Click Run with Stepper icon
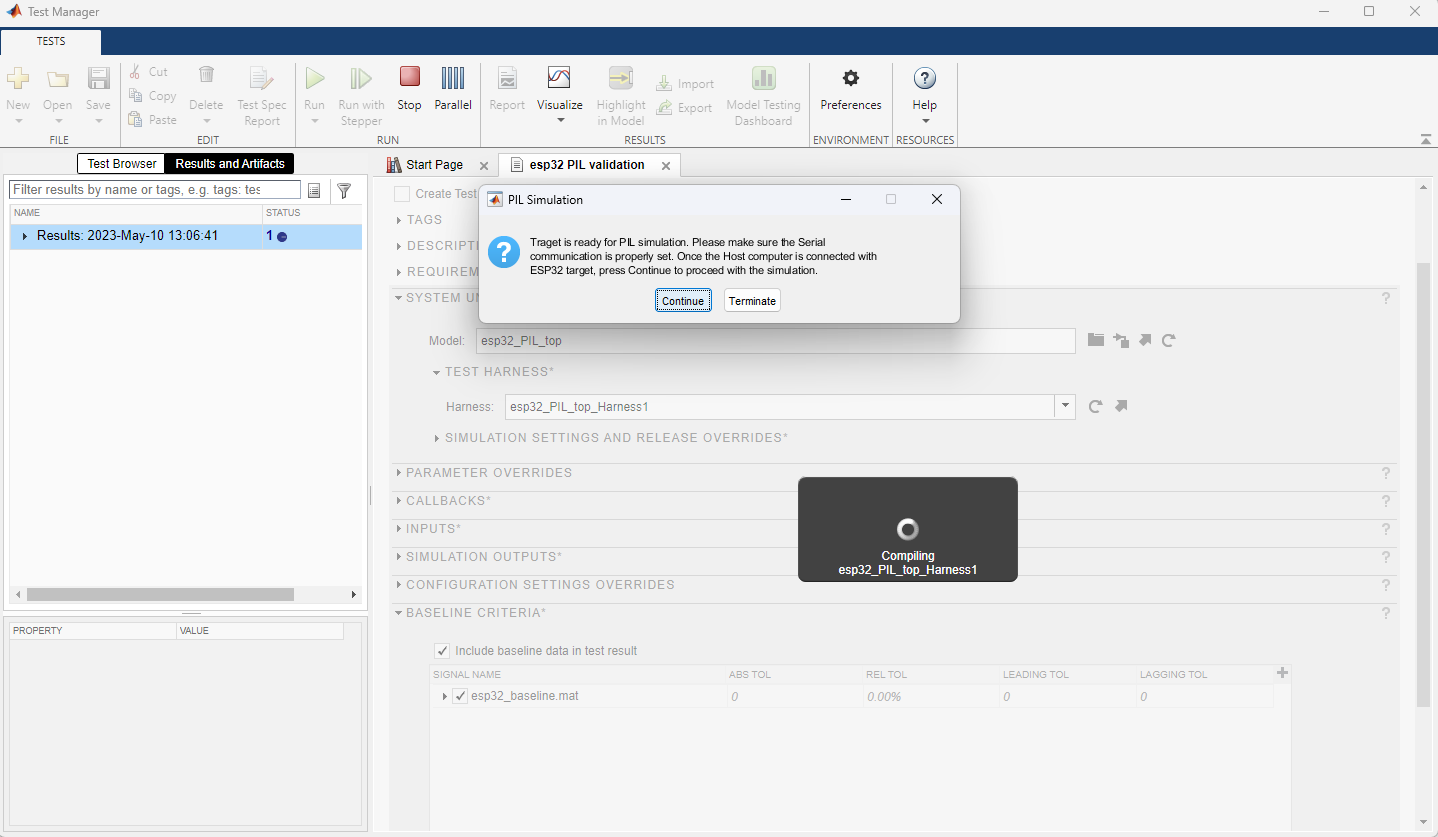 [x=361, y=78]
